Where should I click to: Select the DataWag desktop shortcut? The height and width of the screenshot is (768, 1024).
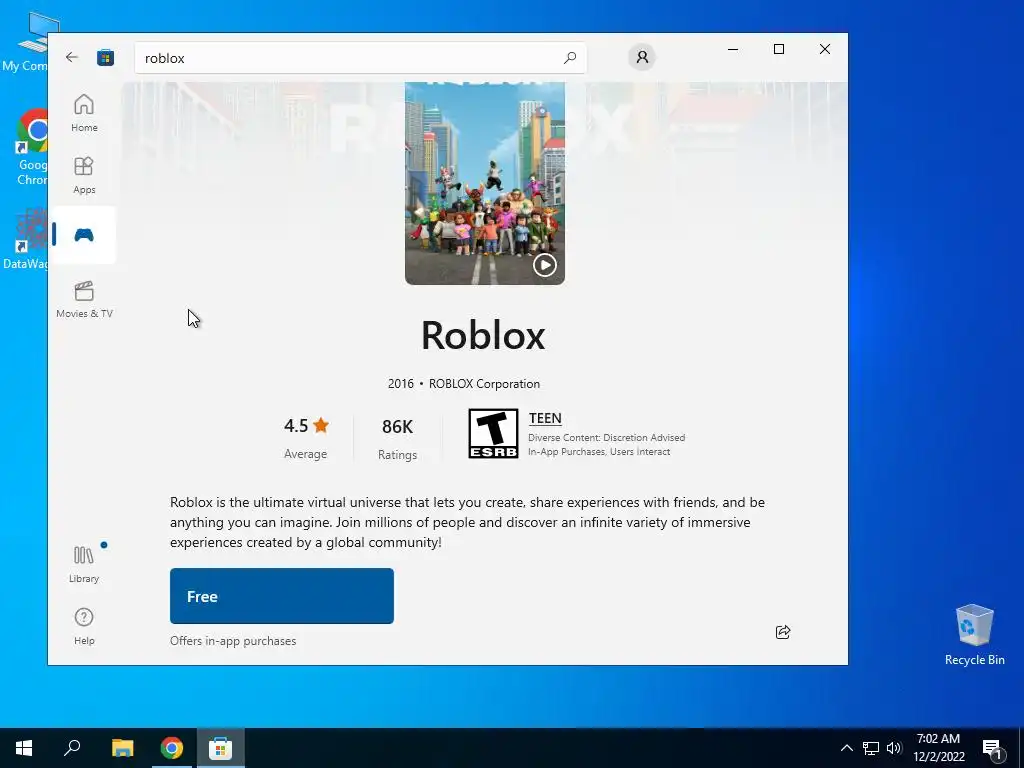point(26,239)
